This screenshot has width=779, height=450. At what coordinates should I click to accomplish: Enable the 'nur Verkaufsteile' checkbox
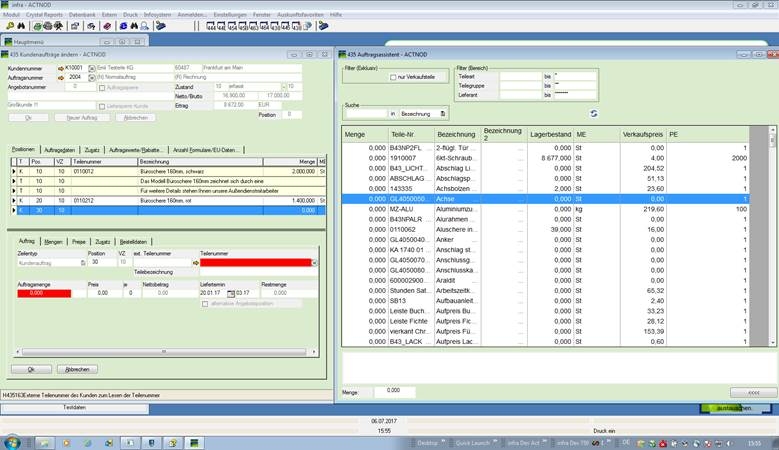(393, 77)
